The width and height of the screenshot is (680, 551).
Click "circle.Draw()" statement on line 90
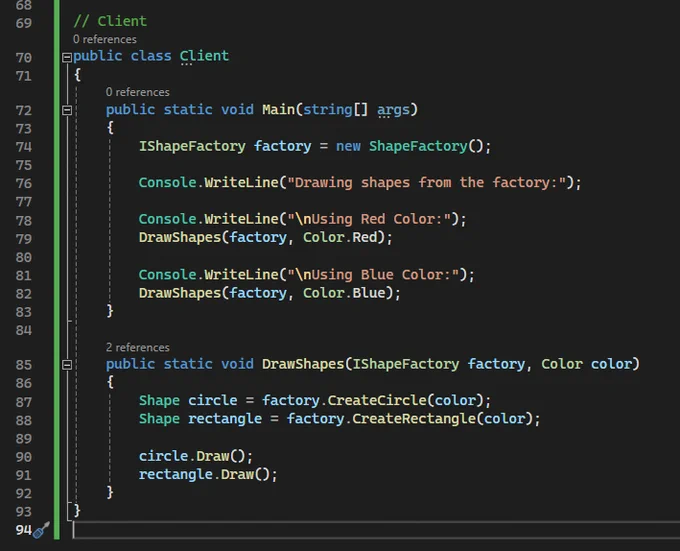point(196,456)
